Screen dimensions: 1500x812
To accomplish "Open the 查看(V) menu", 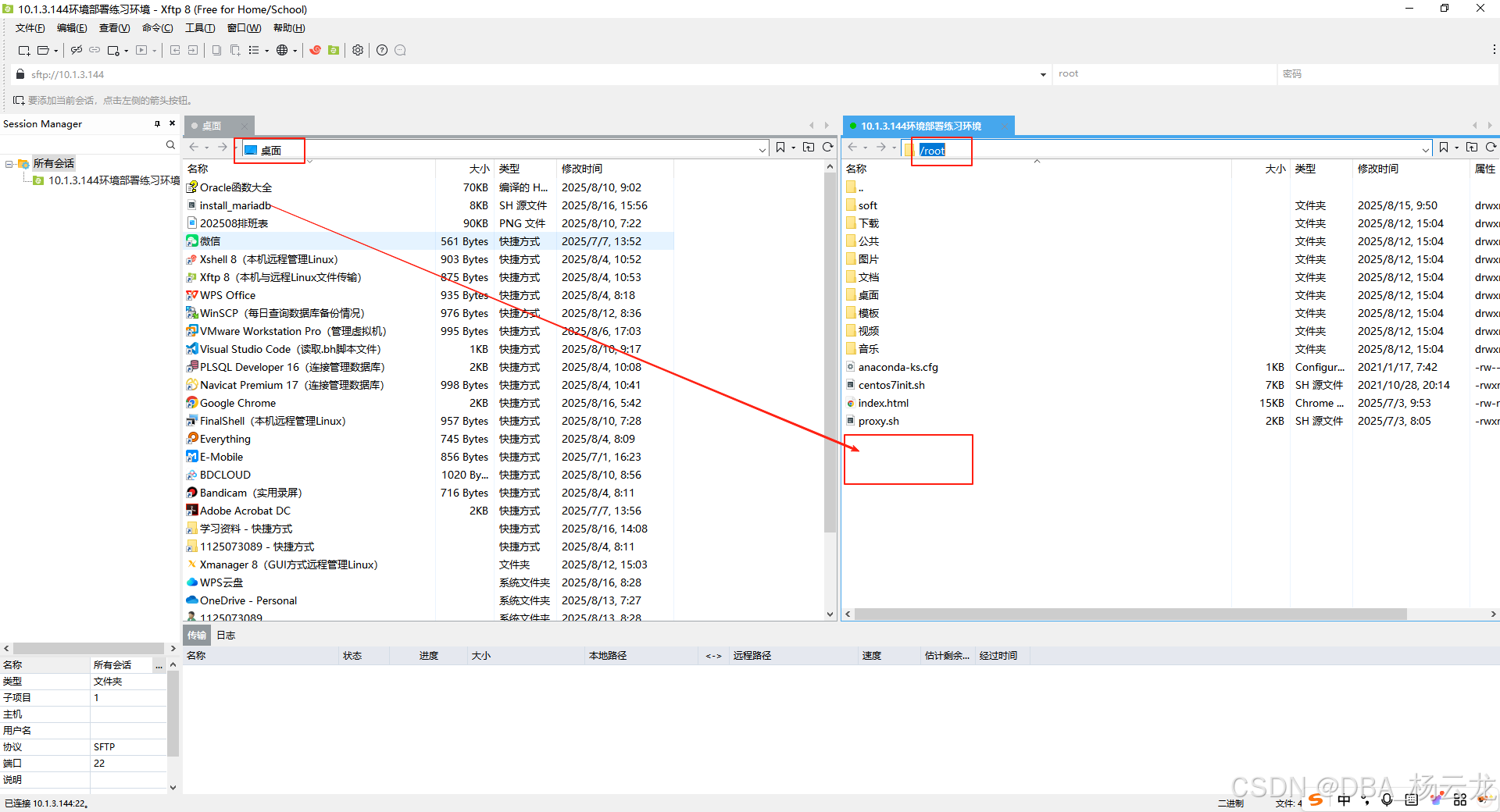I will pyautogui.click(x=114, y=28).
